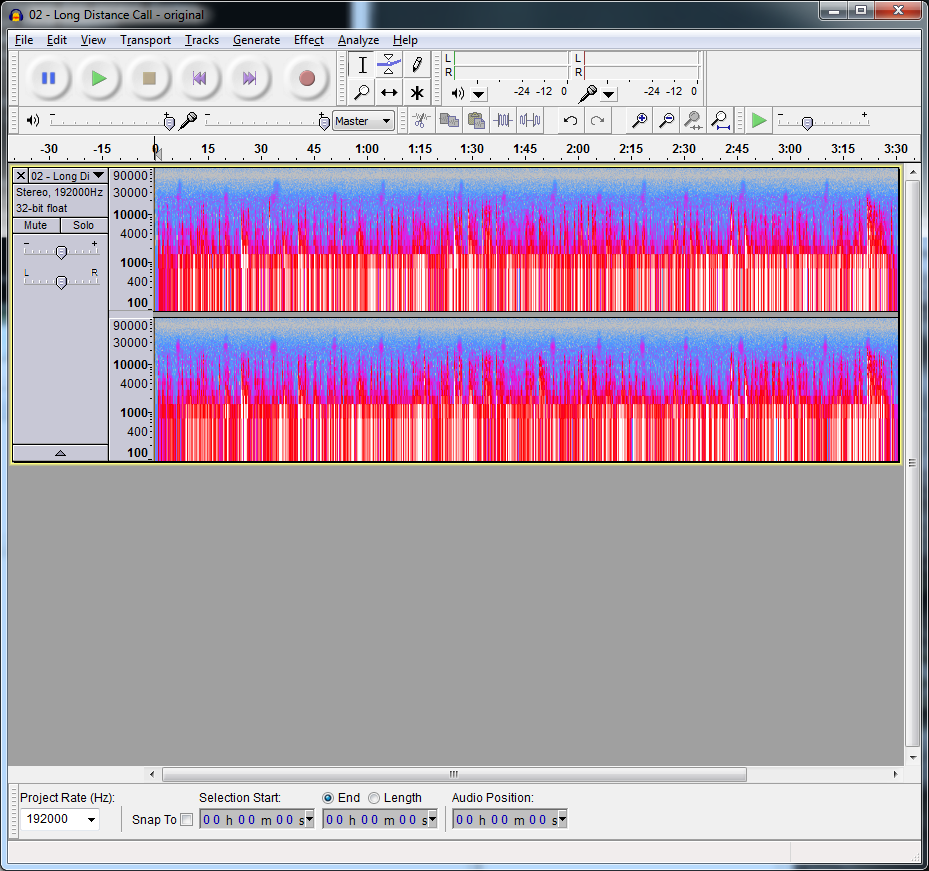This screenshot has height=871, width=929.
Task: Pause playback with the Pause button
Action: click(x=49, y=78)
